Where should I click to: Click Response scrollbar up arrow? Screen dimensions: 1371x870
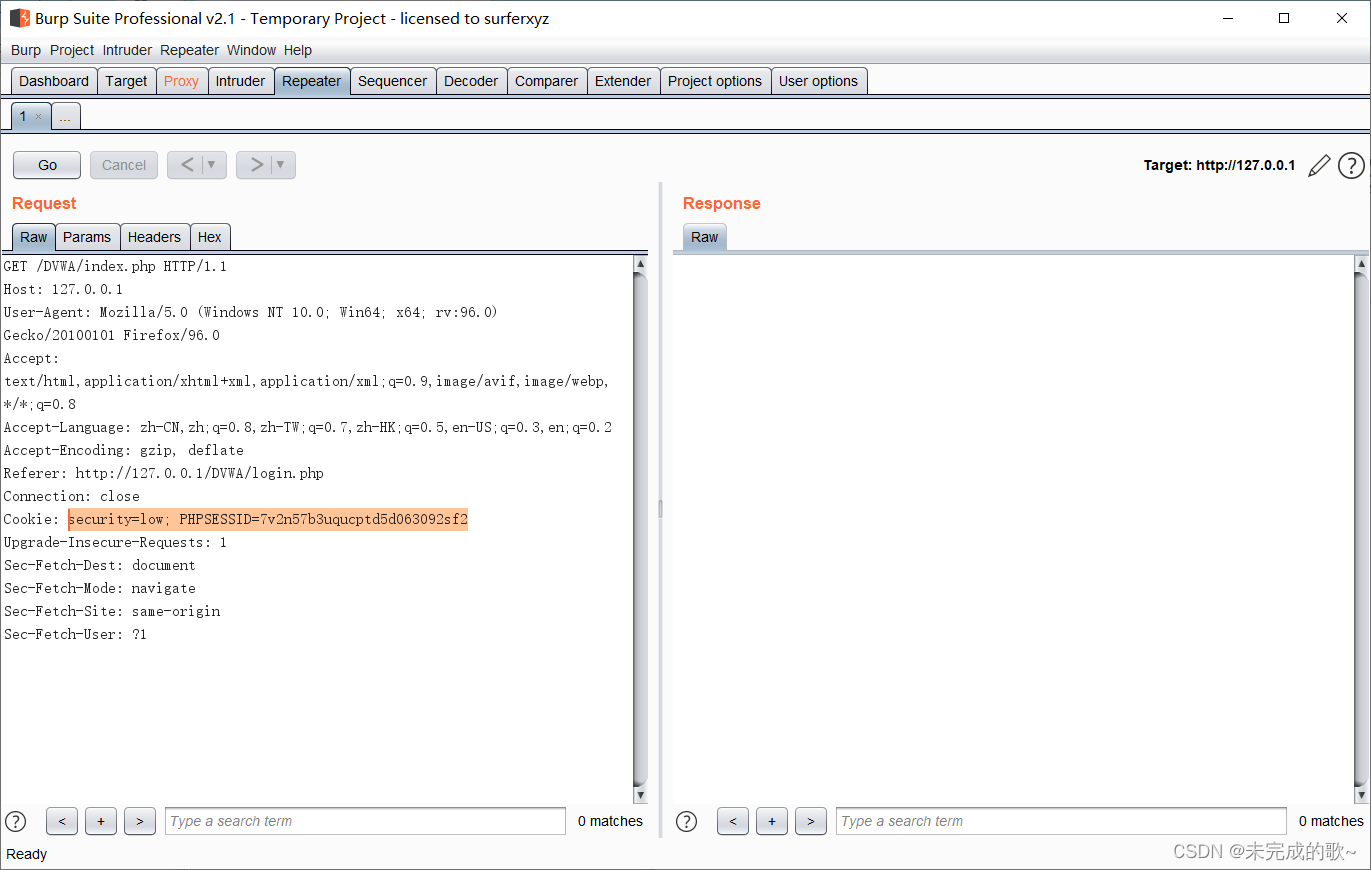point(1361,264)
